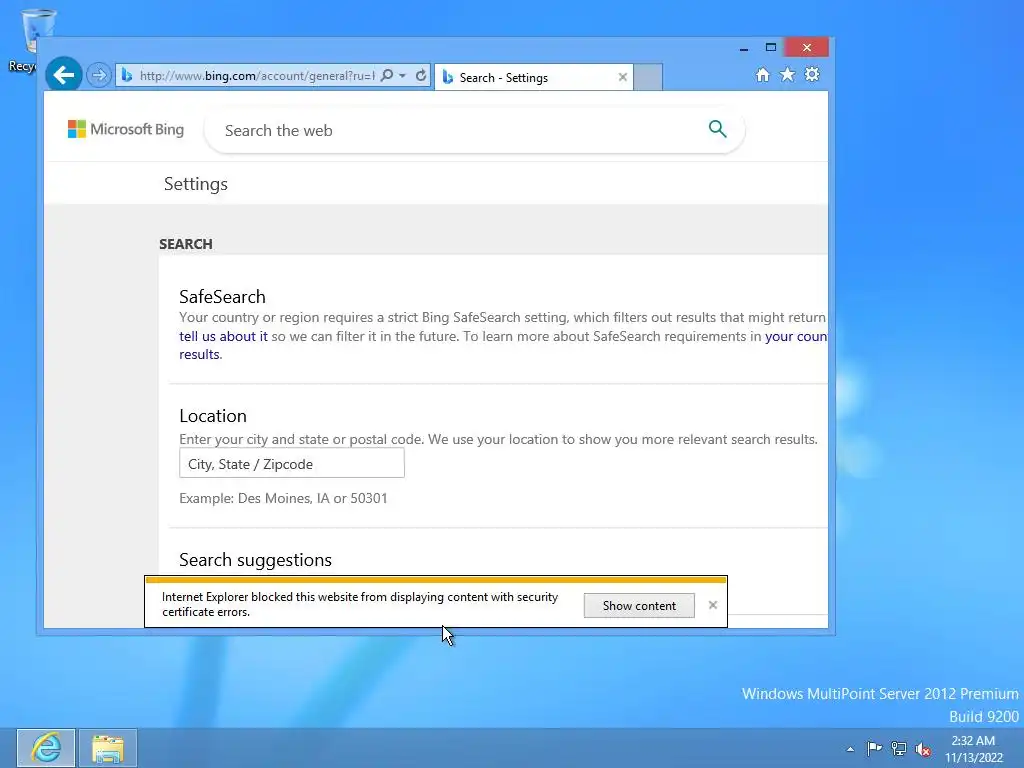Click the 'Settings' page heading
This screenshot has width=1024, height=768.
pos(196,184)
